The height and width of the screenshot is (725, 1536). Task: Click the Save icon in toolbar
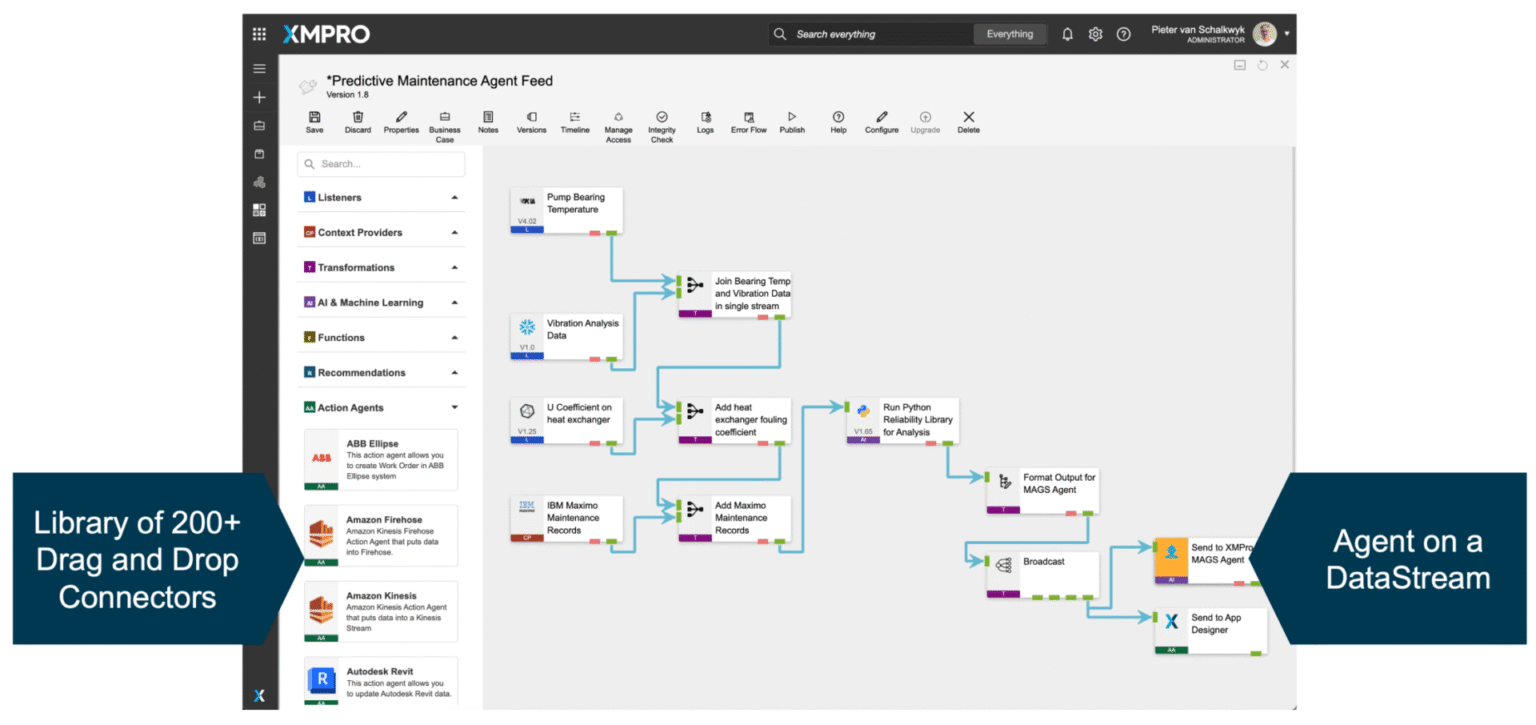pos(314,118)
